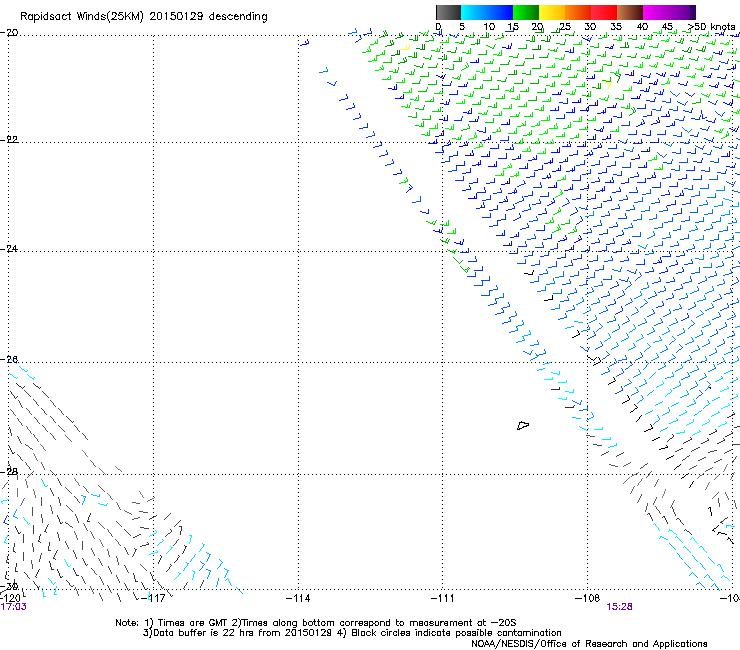Image resolution: width=740 pixels, height=650 pixels.
Task: Click the brown 35-40 knots color segment
Action: 630,12
